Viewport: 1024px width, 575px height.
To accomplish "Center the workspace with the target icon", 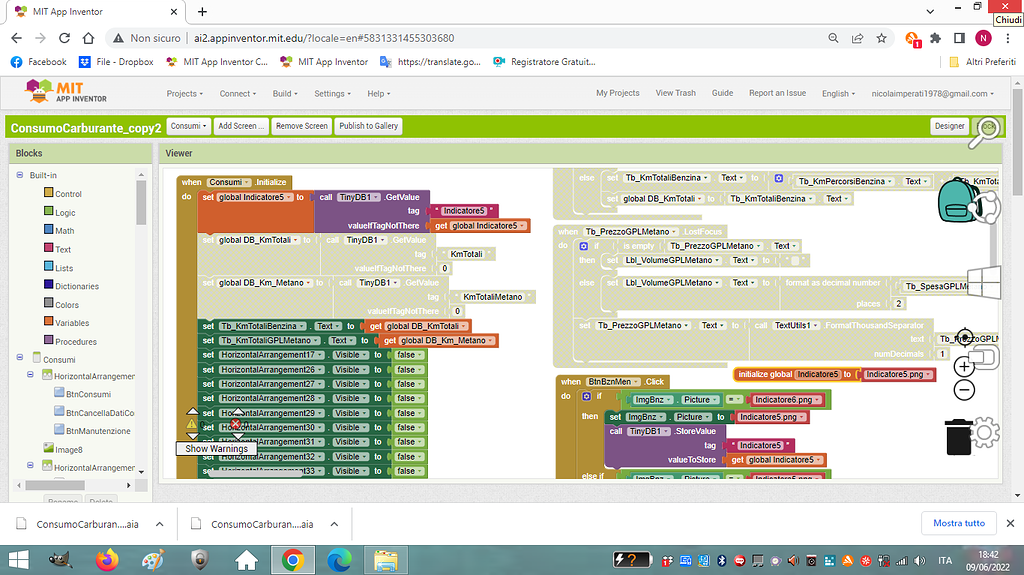I will click(965, 338).
